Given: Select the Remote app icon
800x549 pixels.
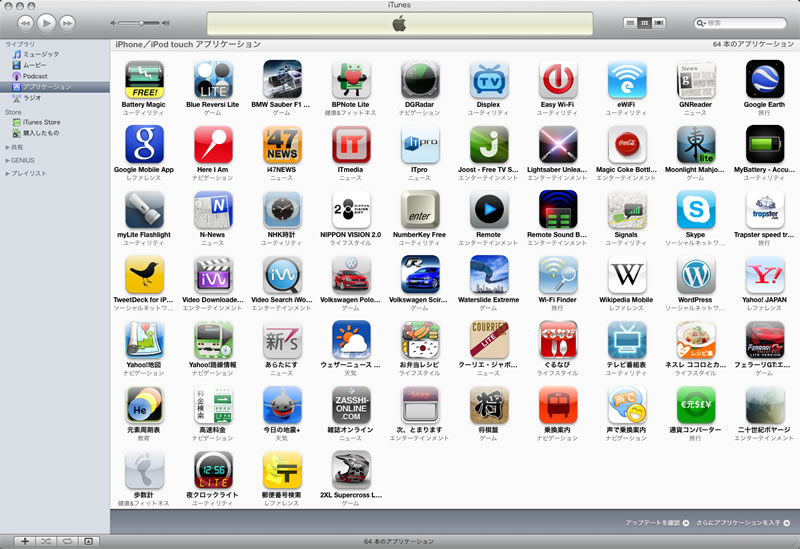Looking at the screenshot, I should tap(489, 210).
